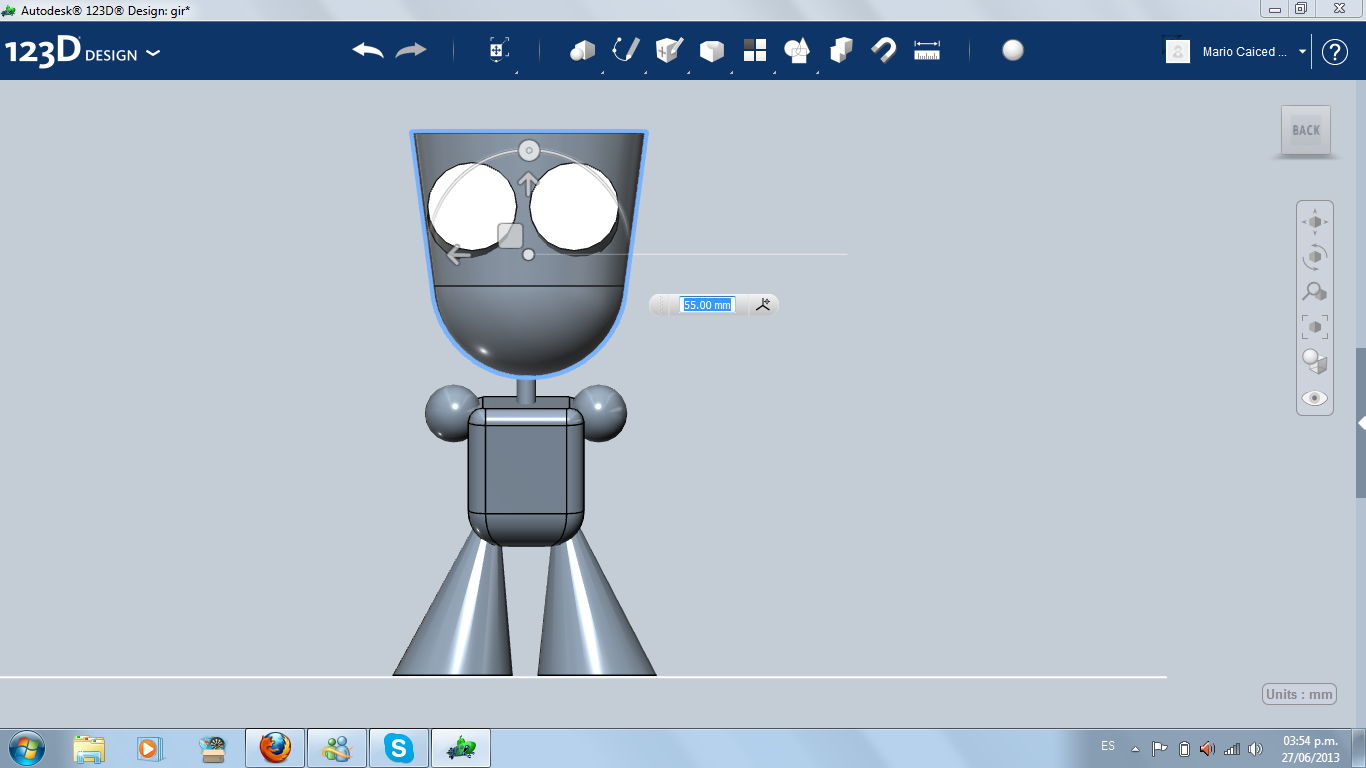Click the manipulator's upward move arrow
1366x768 pixels.
pos(528,184)
